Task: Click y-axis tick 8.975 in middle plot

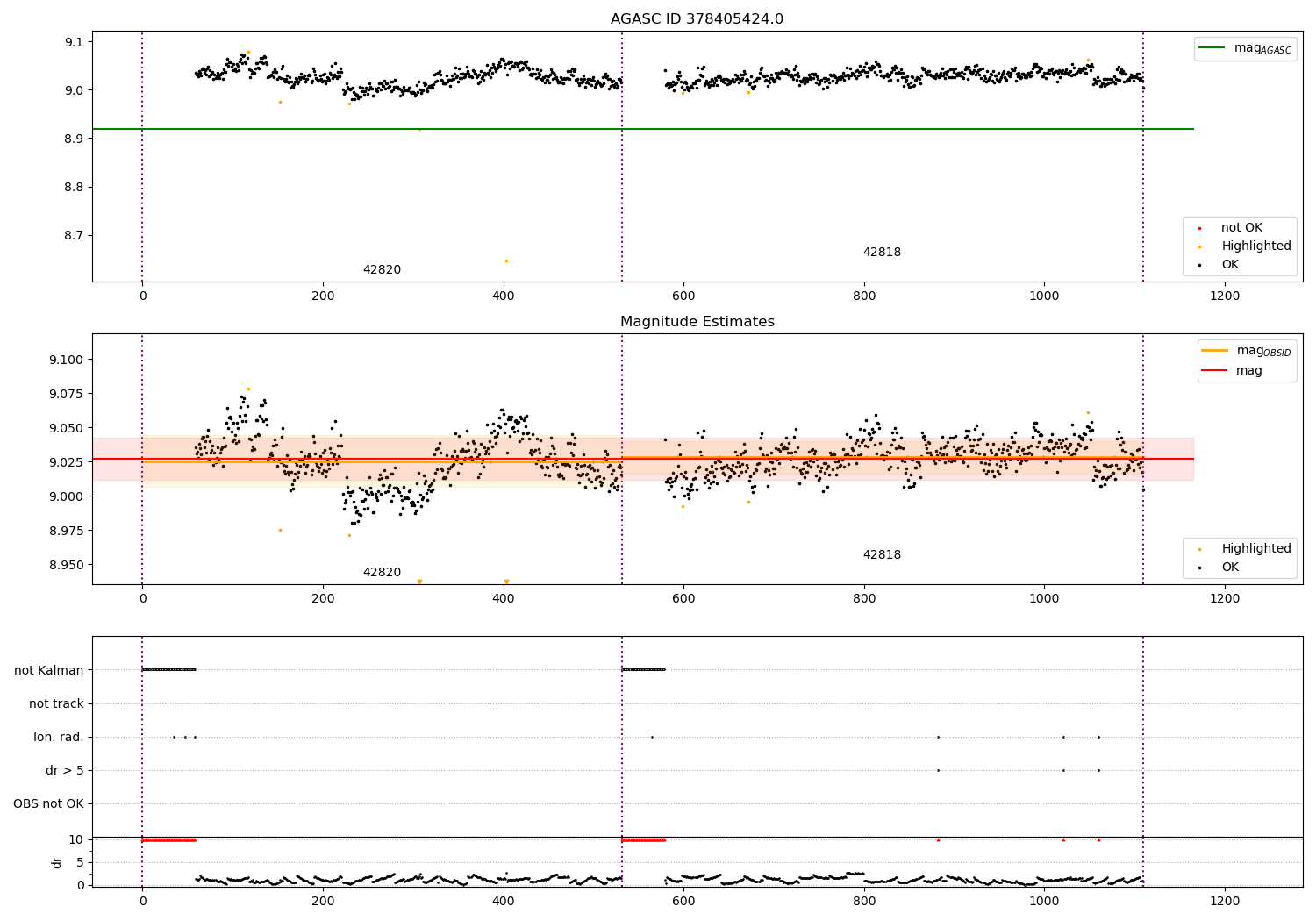Action: click(x=68, y=531)
